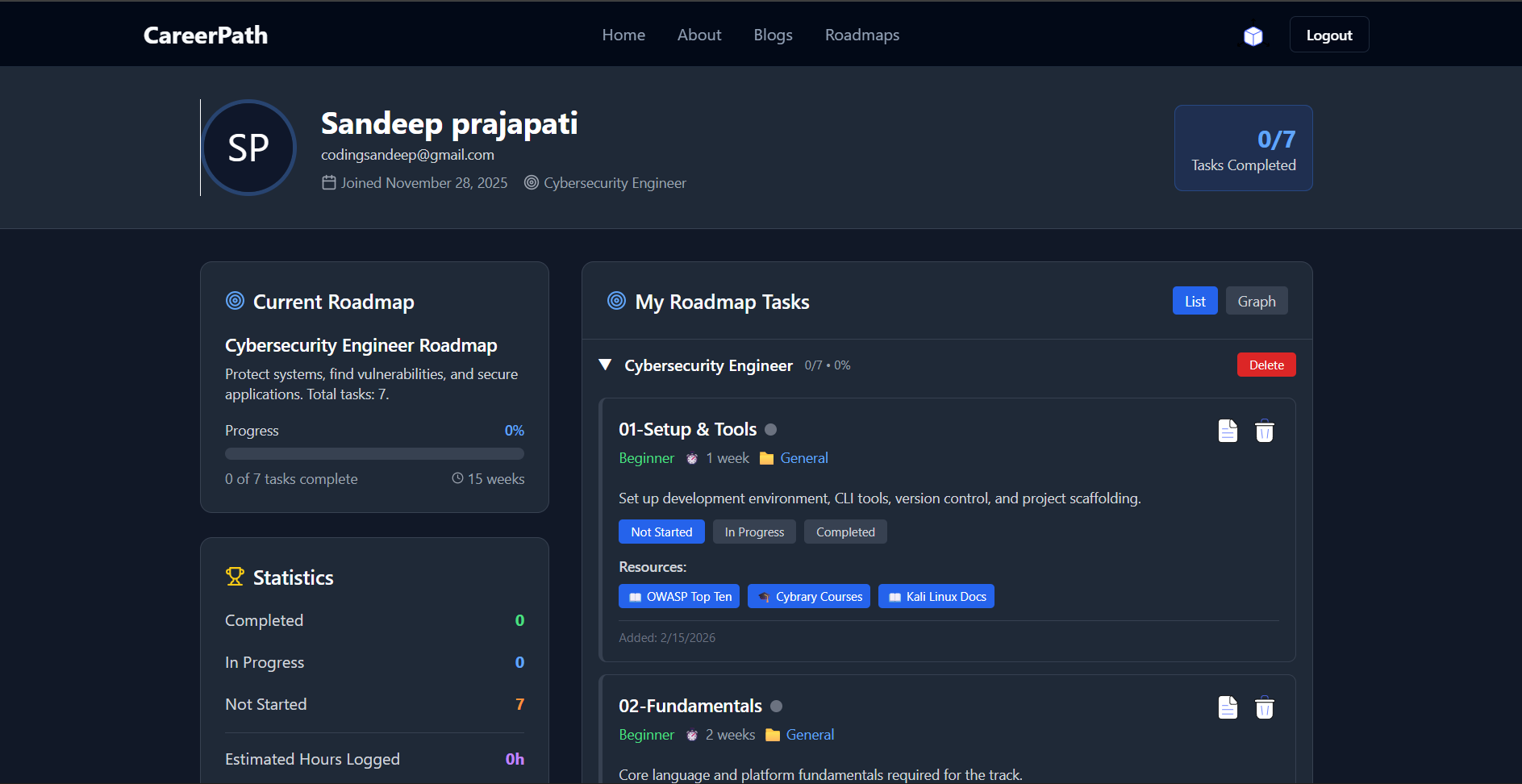Open notes icon for 01-Setup & Tools

point(1228,431)
